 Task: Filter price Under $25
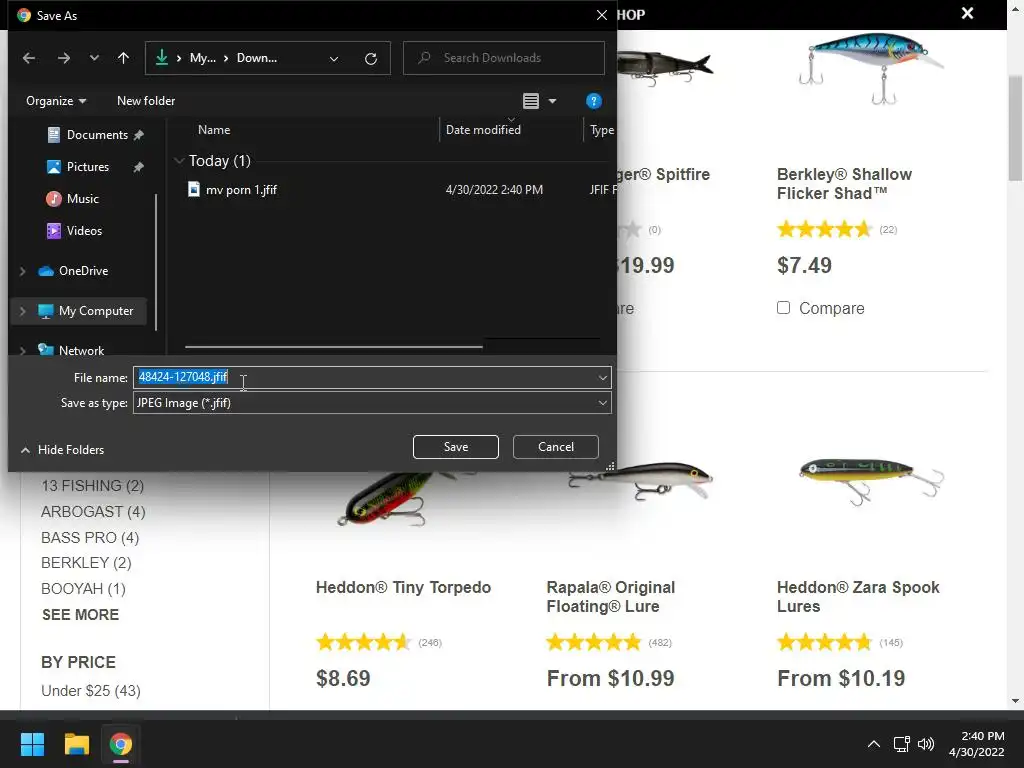point(91,690)
